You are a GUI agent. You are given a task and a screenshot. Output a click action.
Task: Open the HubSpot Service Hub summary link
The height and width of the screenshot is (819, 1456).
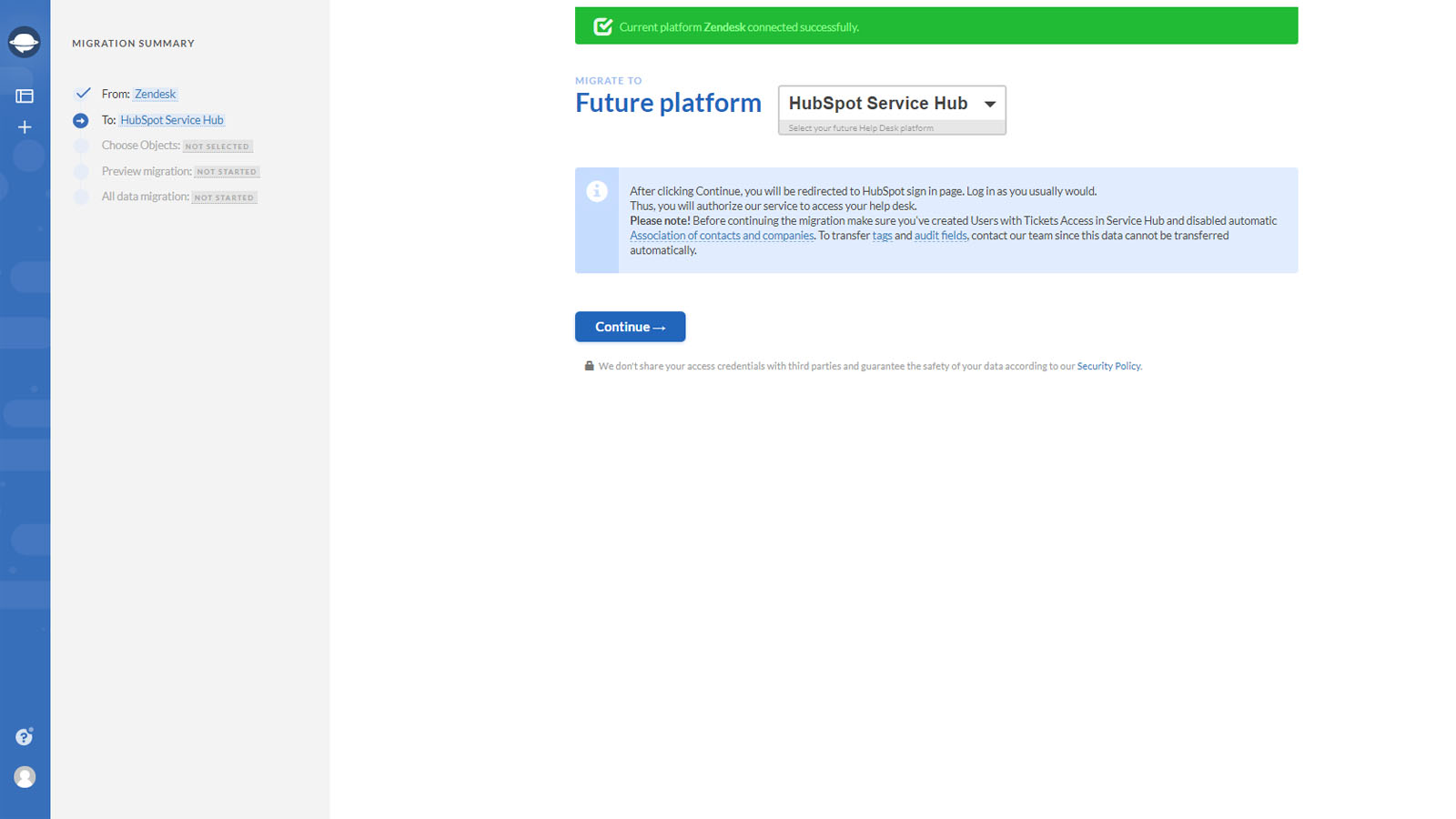(172, 120)
